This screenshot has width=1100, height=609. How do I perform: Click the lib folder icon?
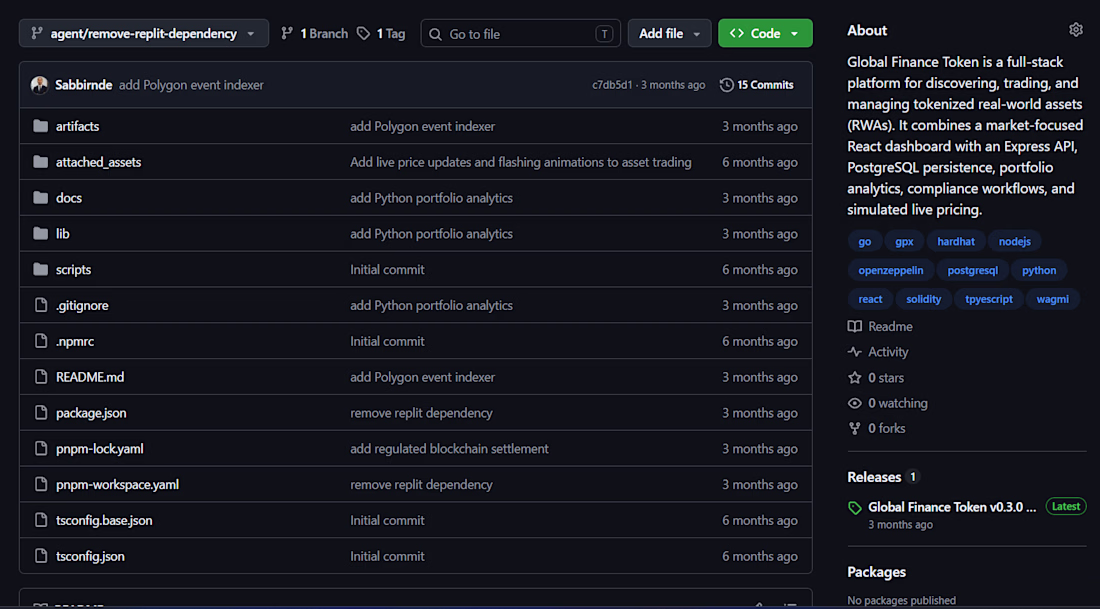(41, 234)
